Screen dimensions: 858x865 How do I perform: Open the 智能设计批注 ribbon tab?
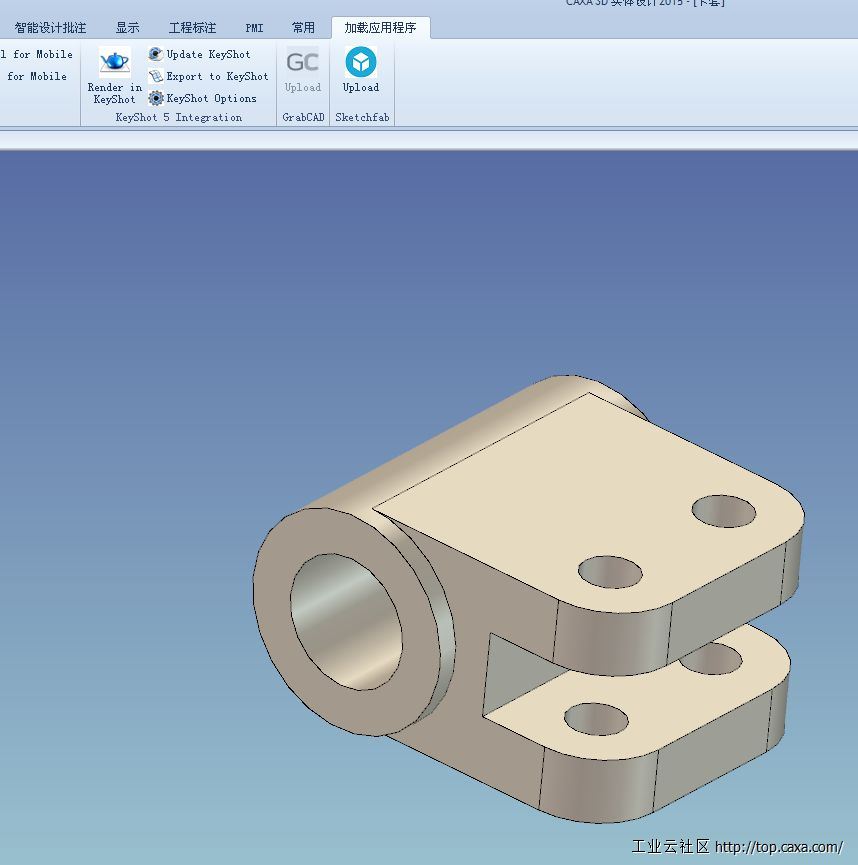click(x=50, y=28)
